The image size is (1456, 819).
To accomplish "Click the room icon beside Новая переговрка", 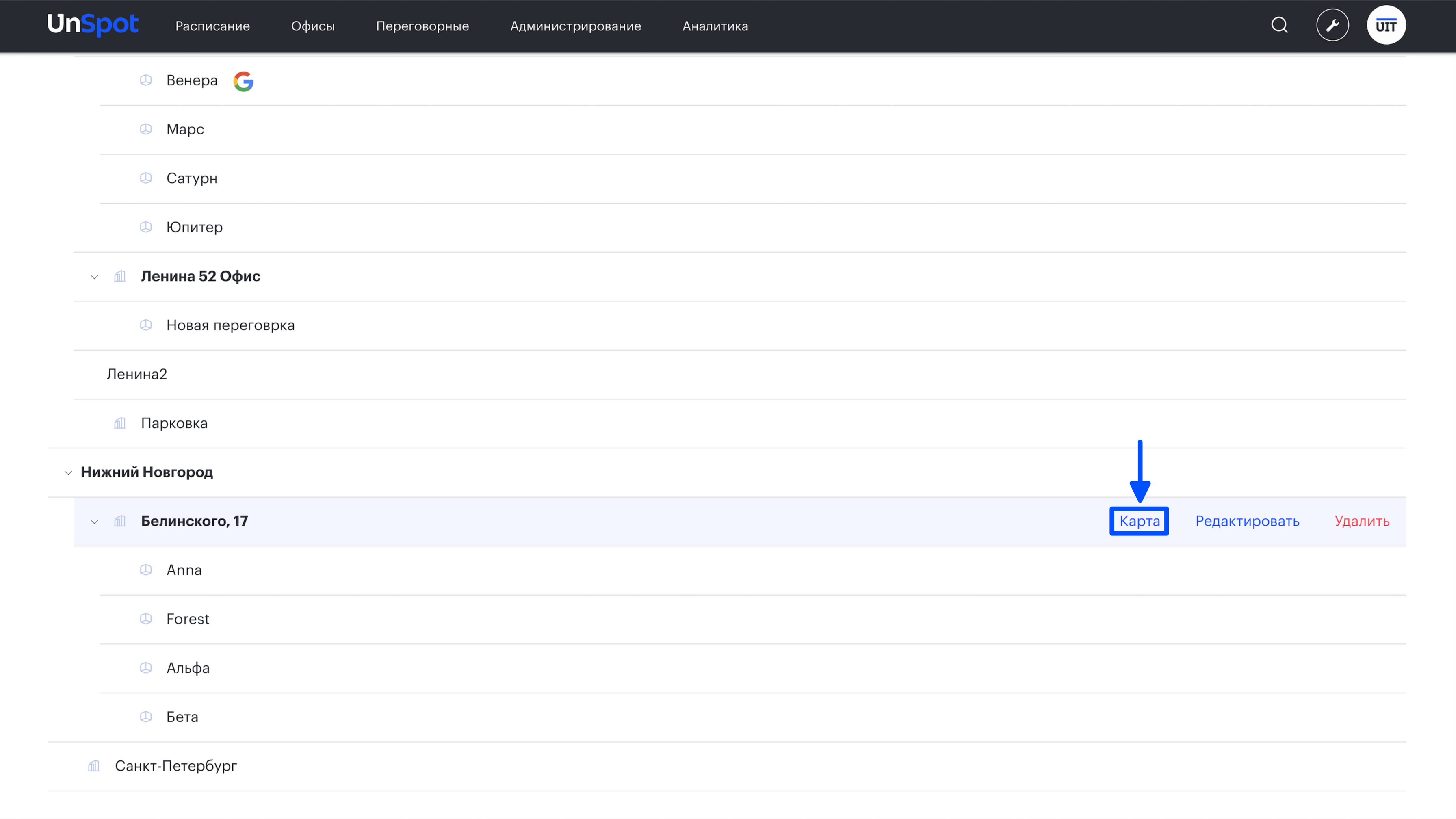I will [146, 325].
